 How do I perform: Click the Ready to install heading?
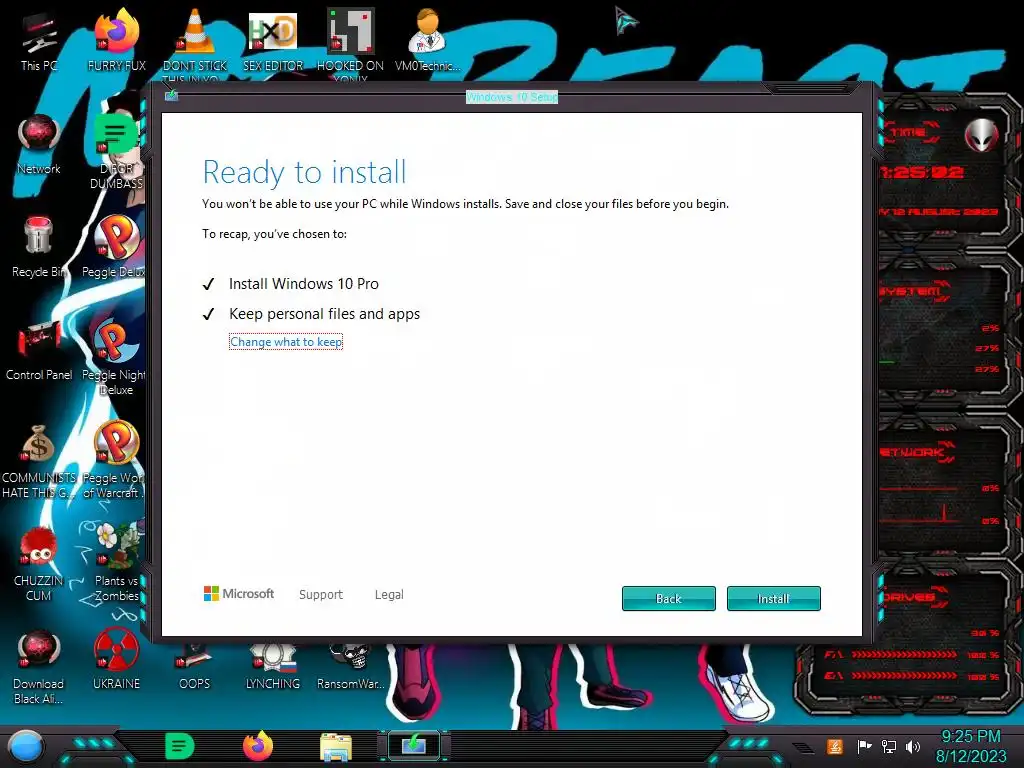(304, 172)
